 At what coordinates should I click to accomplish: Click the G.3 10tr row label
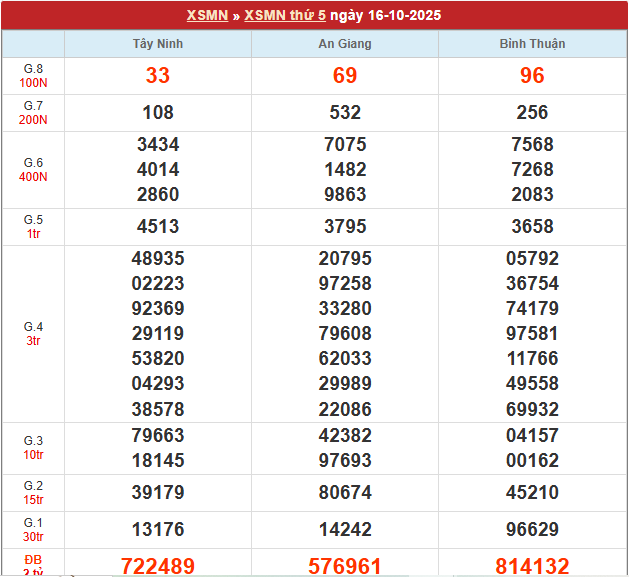33,448
